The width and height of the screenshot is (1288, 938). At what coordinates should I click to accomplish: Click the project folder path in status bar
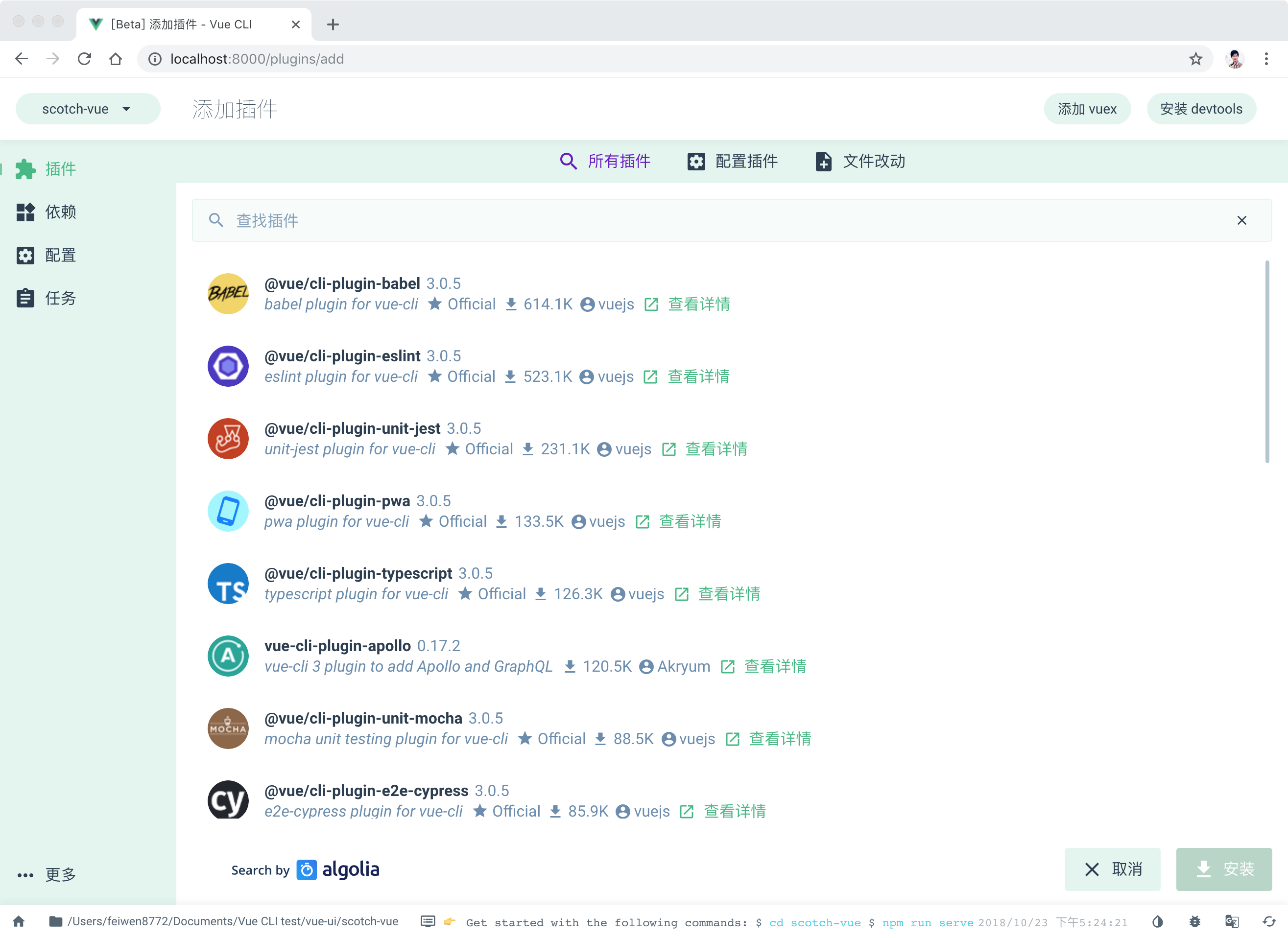[223, 921]
